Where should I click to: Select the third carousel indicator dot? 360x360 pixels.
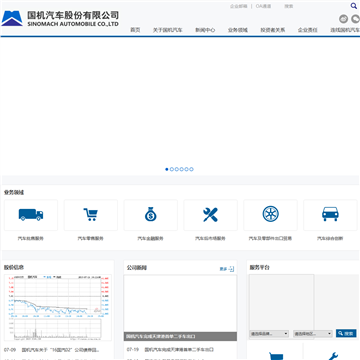[177, 169]
